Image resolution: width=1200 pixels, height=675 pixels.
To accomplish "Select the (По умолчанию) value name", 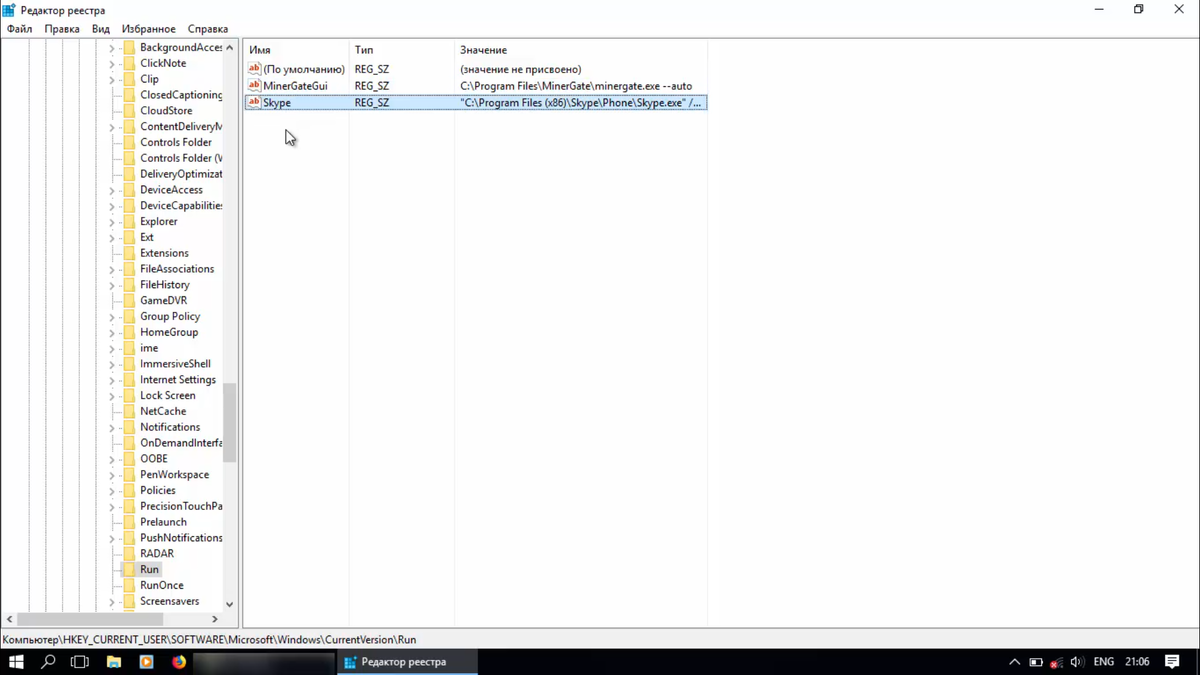I will pyautogui.click(x=304, y=69).
